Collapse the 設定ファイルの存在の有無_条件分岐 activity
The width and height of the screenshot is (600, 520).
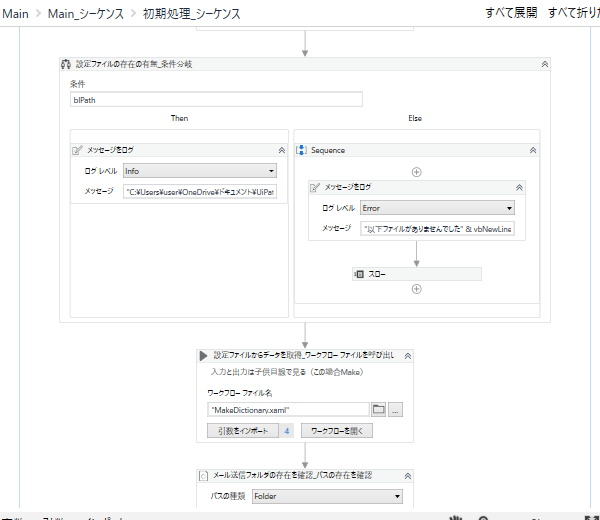(545, 64)
